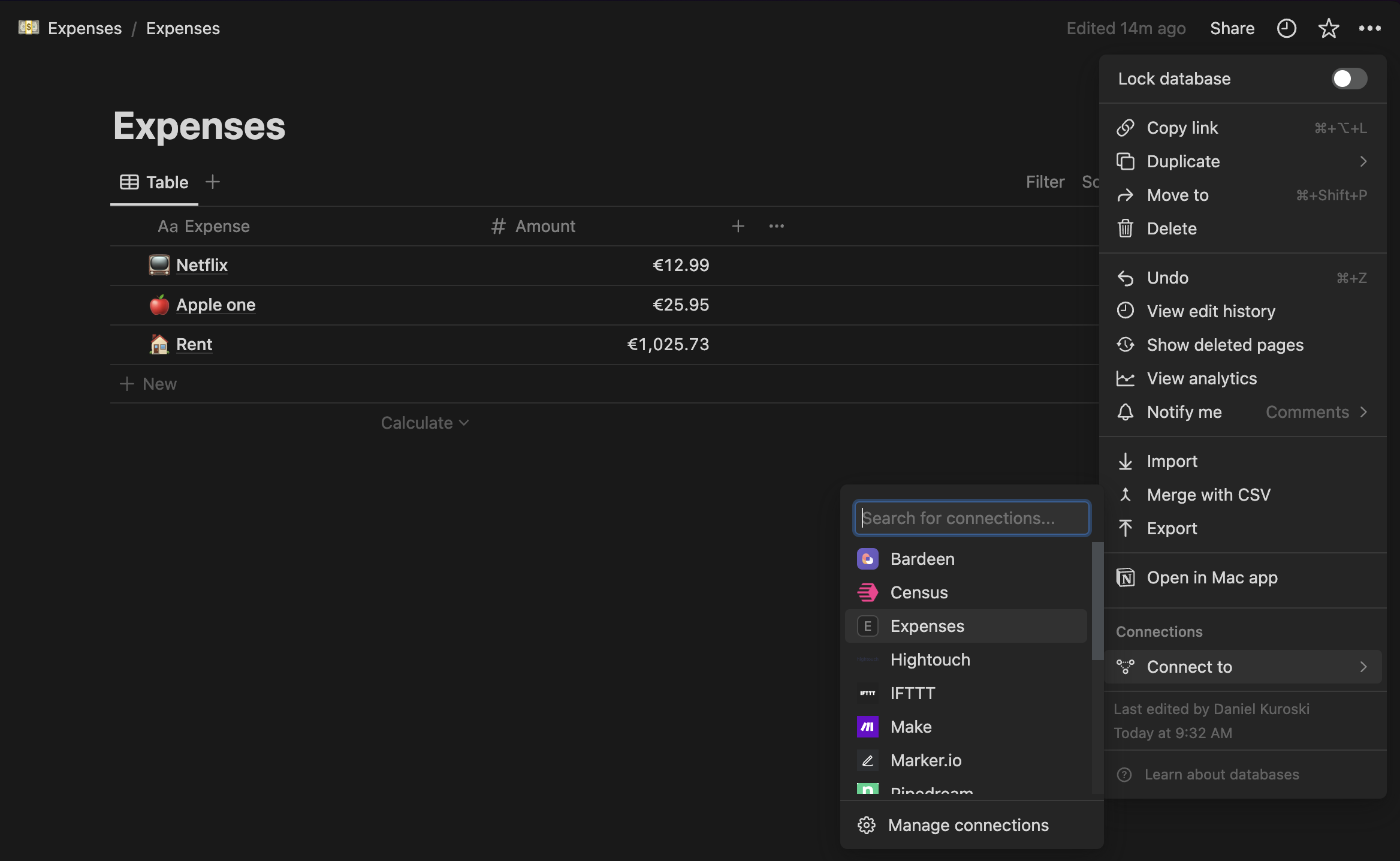Viewport: 1400px width, 861px height.
Task: Add a new property via the plus icon
Action: tap(739, 226)
